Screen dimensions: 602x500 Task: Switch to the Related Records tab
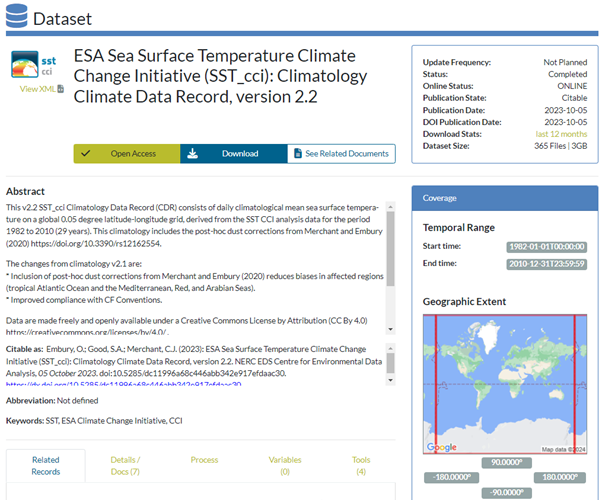pos(46,465)
